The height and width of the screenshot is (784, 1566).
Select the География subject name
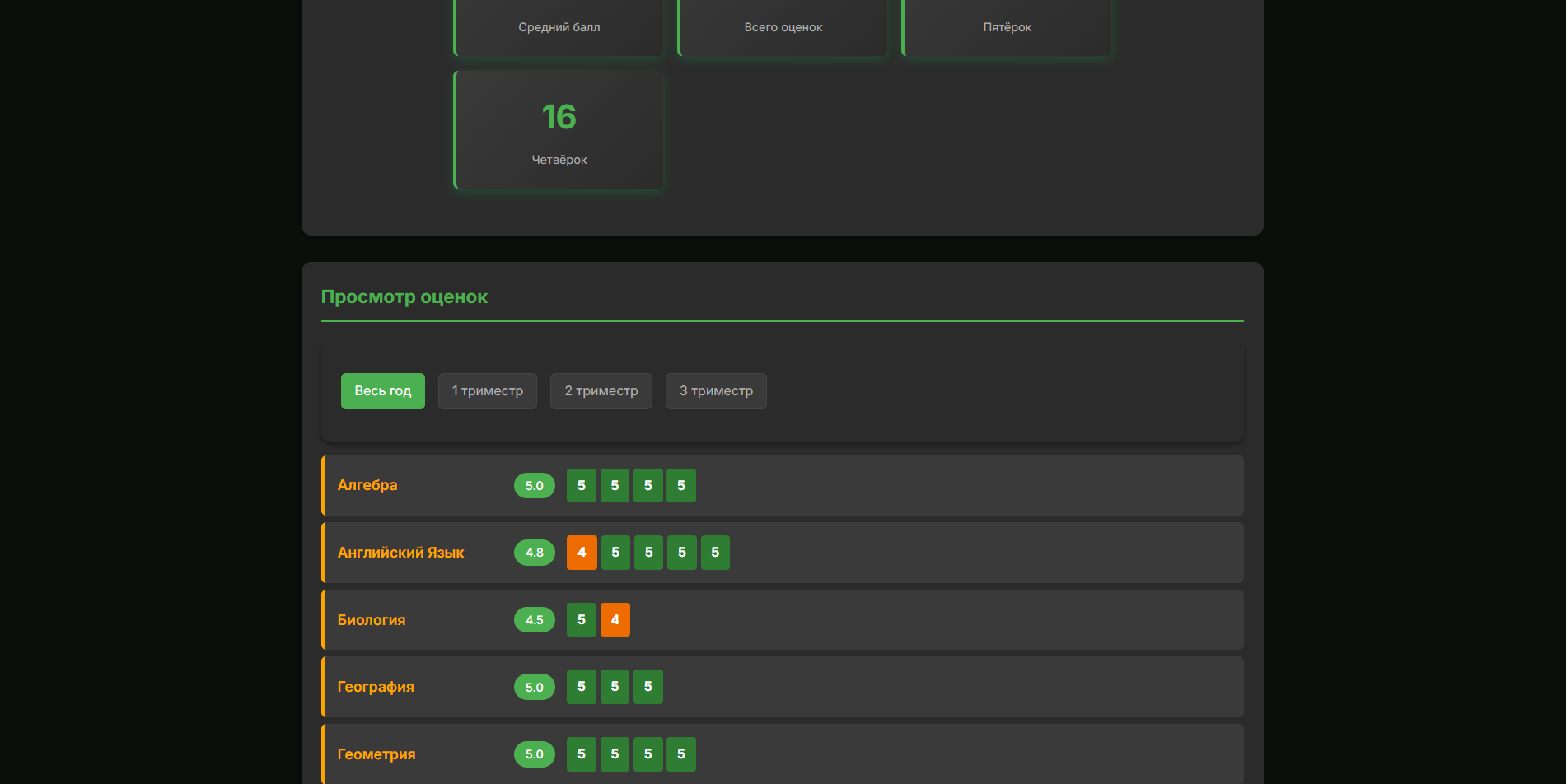pyautogui.click(x=376, y=687)
